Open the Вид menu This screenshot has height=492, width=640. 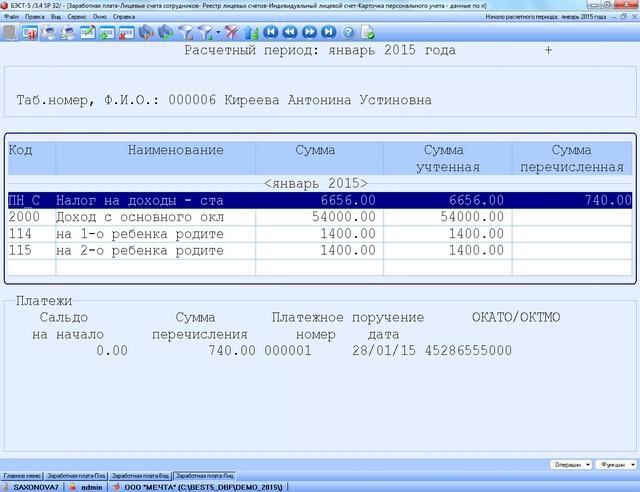(56, 17)
